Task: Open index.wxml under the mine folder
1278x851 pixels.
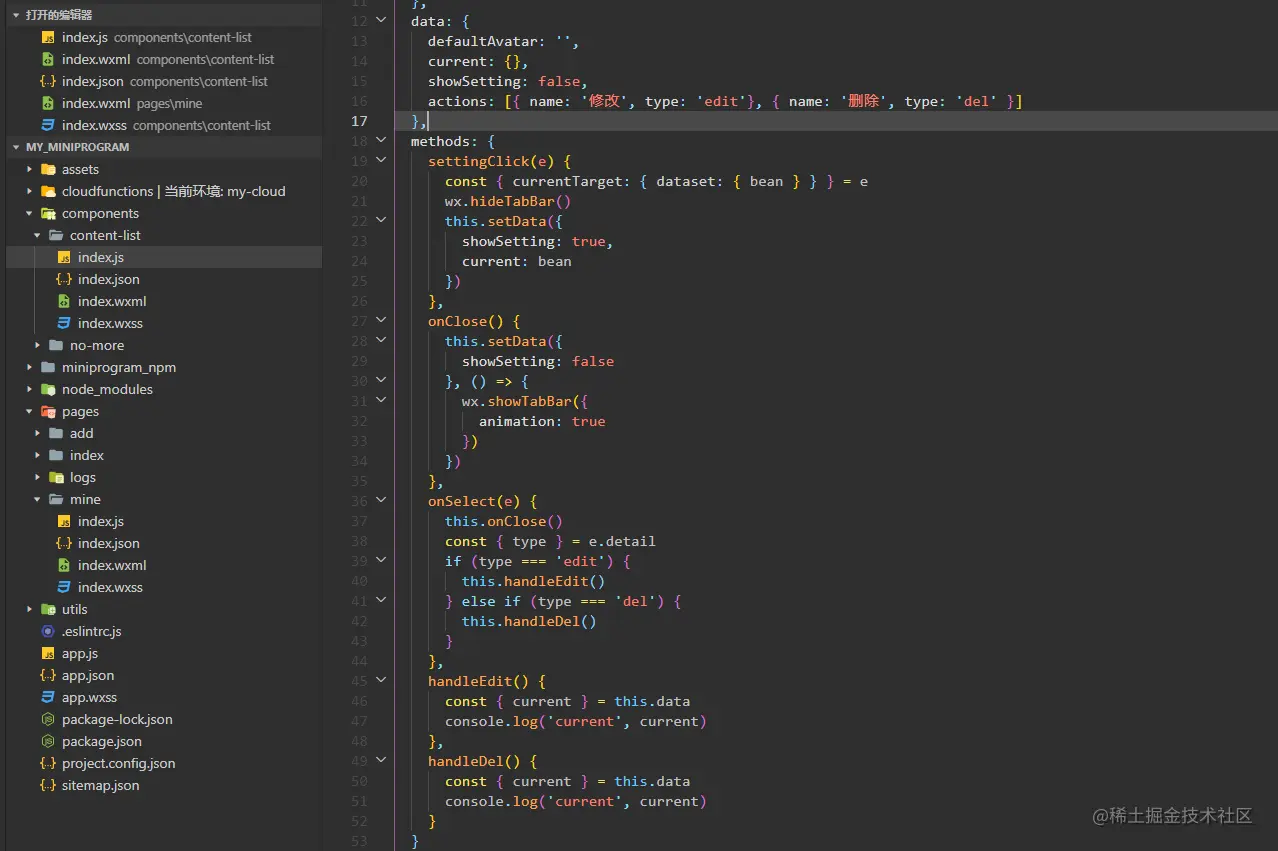Action: (164, 565)
